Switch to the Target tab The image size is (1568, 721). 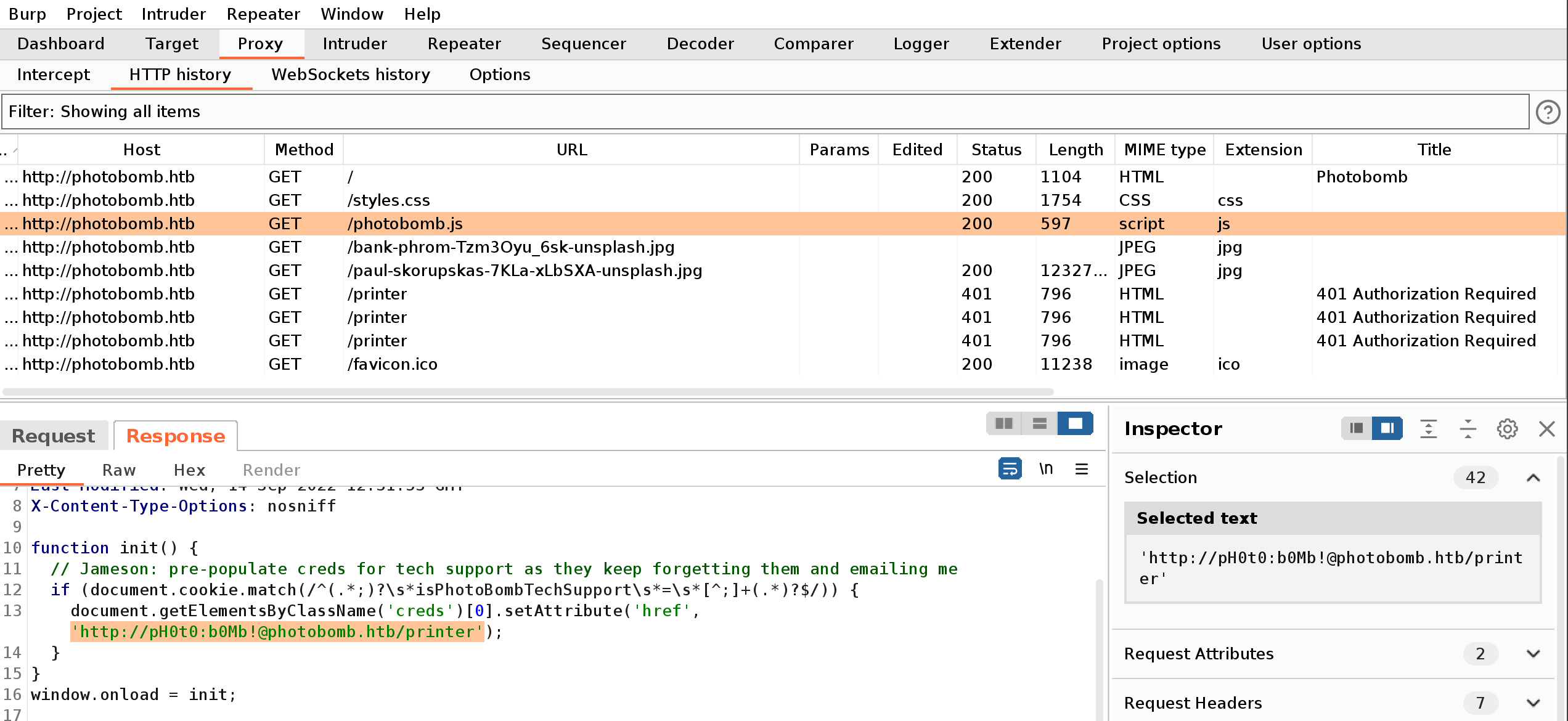pyautogui.click(x=172, y=44)
